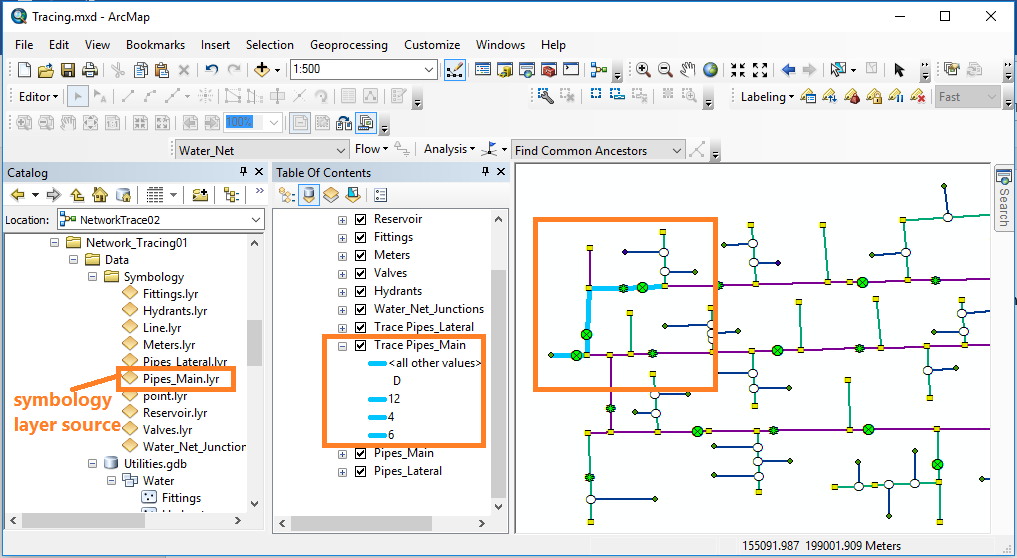Open the ArcToolbox window

[x=549, y=69]
